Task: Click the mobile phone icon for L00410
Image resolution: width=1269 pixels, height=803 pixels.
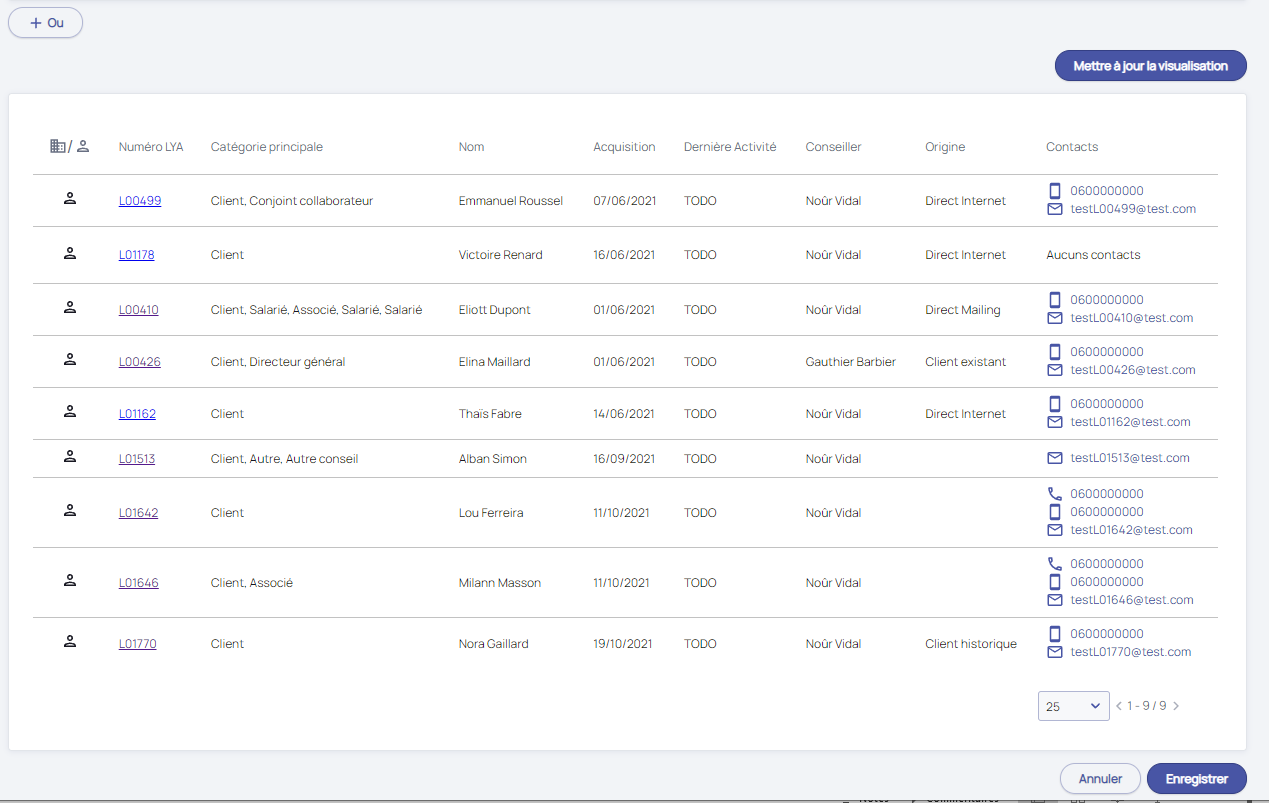Action: [x=1054, y=300]
